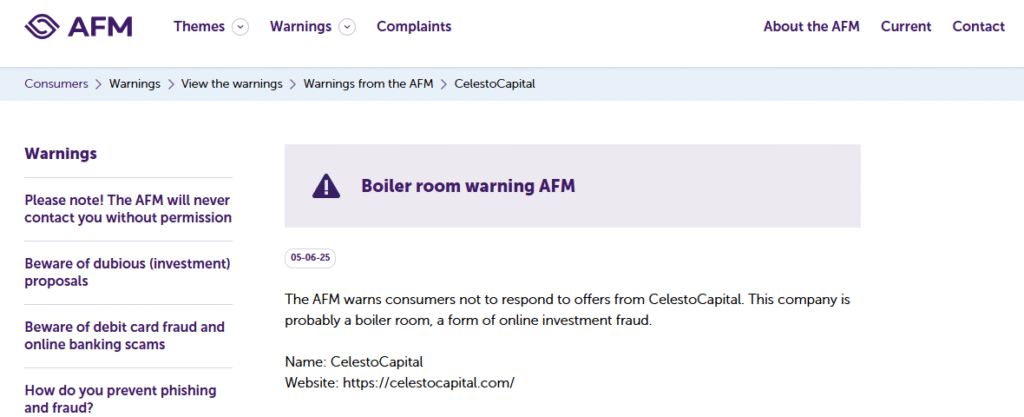Expand the Warnings dropdown chevron
The height and width of the screenshot is (417, 1024).
pos(347,27)
